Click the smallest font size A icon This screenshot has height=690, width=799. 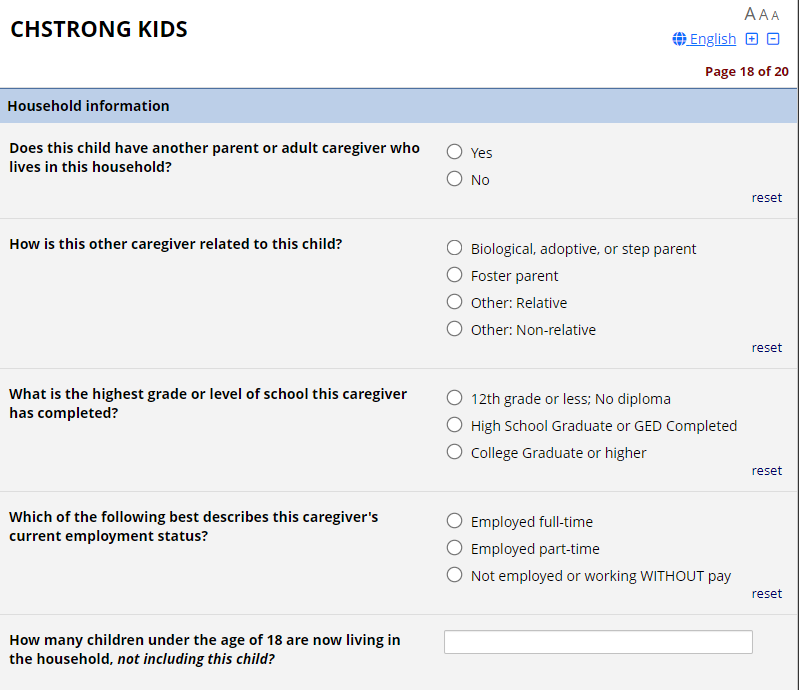[774, 16]
